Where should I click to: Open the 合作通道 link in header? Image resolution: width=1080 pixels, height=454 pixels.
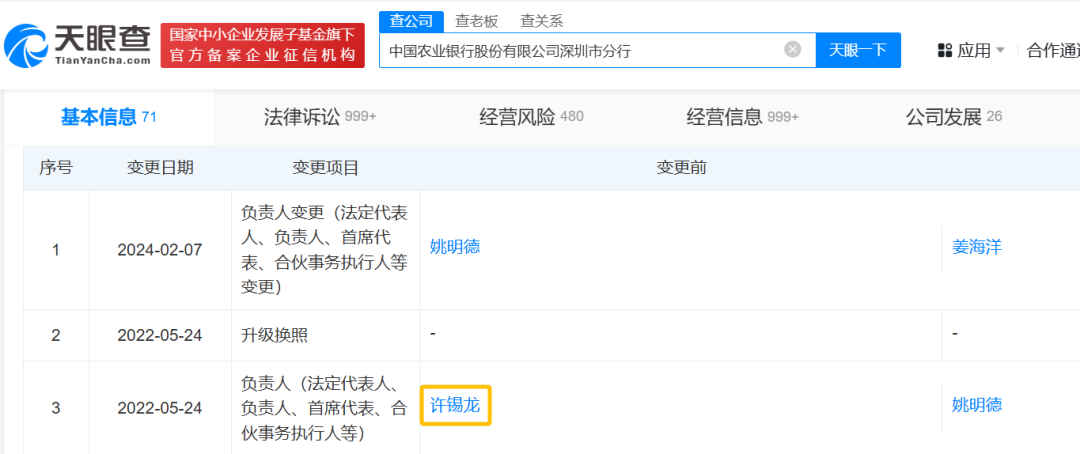[1052, 50]
